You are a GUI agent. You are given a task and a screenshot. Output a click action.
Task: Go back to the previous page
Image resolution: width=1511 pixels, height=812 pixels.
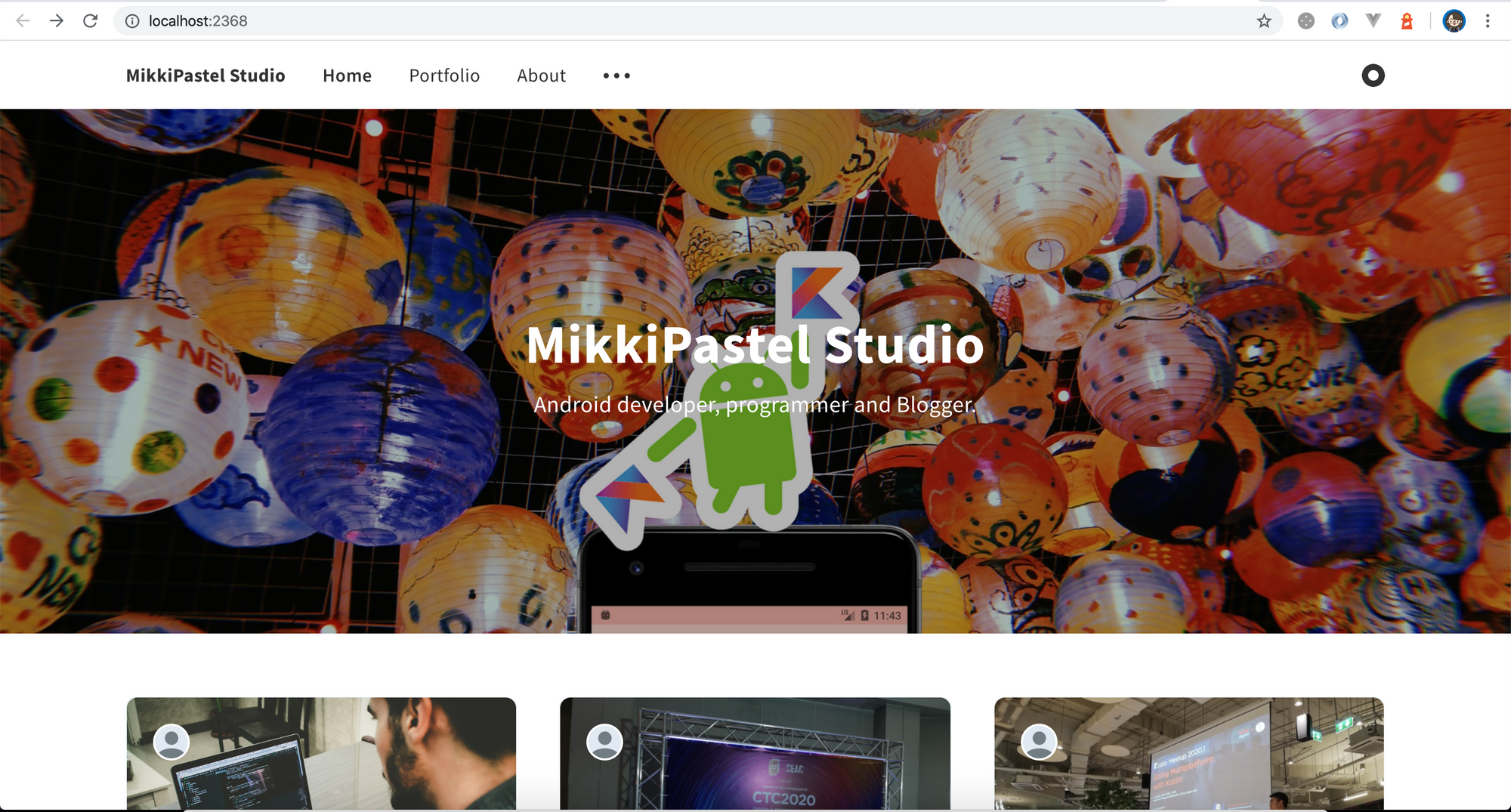coord(23,21)
